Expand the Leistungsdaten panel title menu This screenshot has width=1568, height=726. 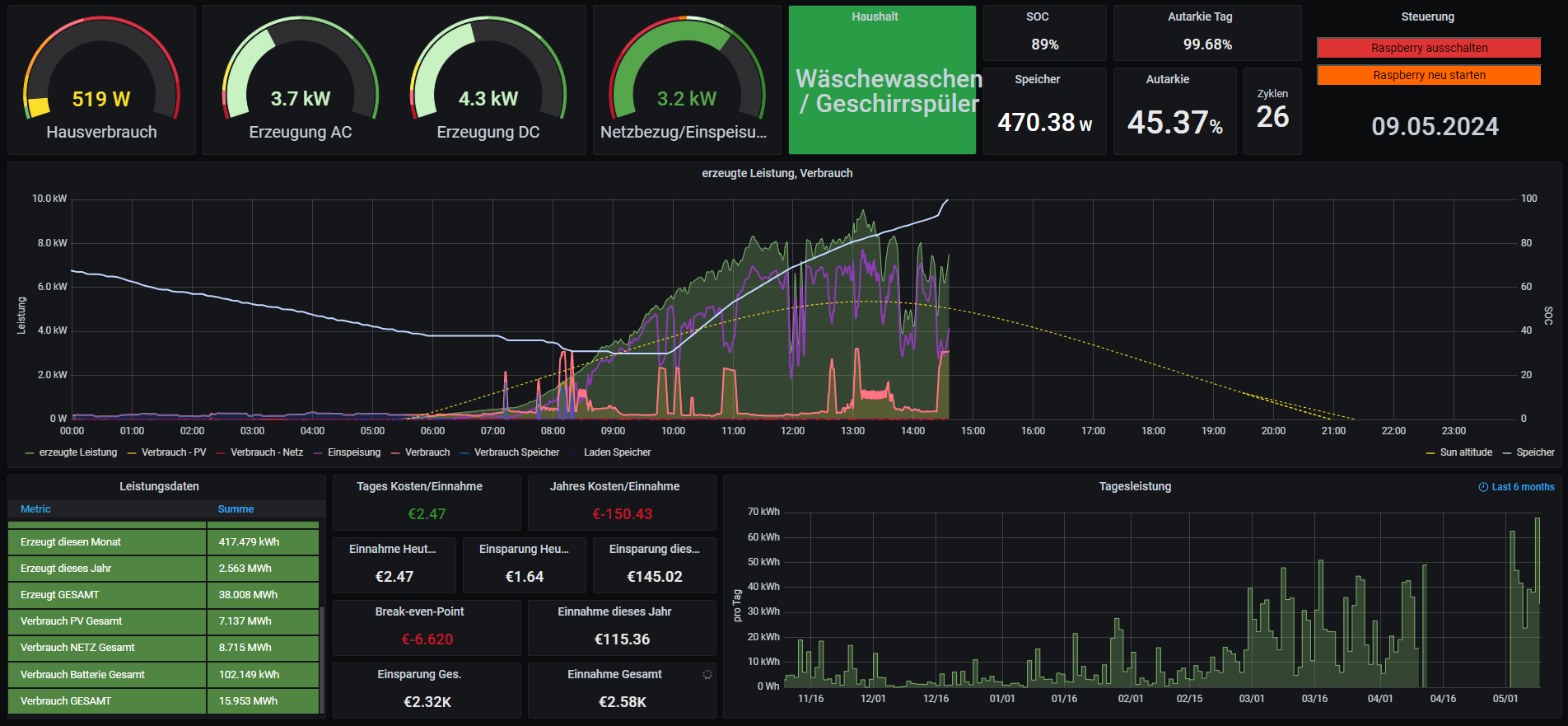click(x=159, y=487)
